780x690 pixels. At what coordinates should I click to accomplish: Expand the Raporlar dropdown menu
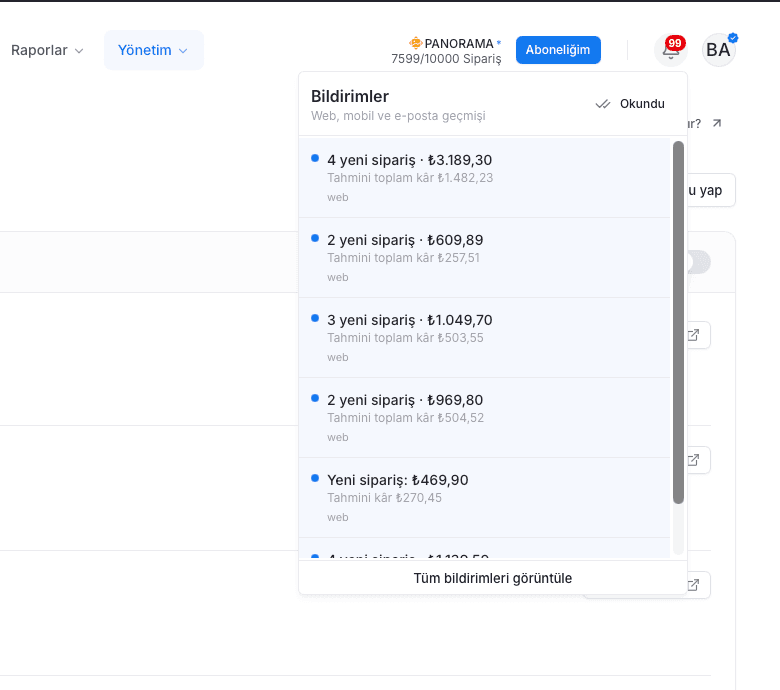pyautogui.click(x=47, y=50)
